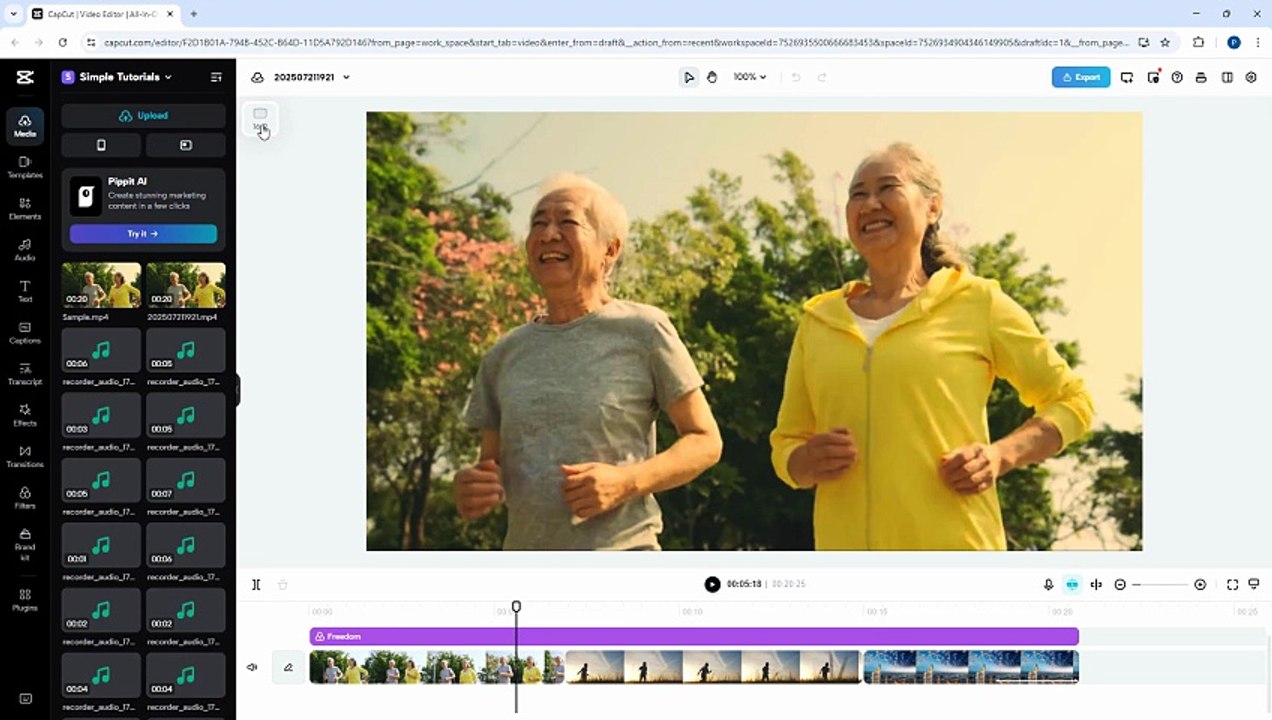This screenshot has width=1272, height=720.
Task: Undo the last action
Action: coord(796,77)
